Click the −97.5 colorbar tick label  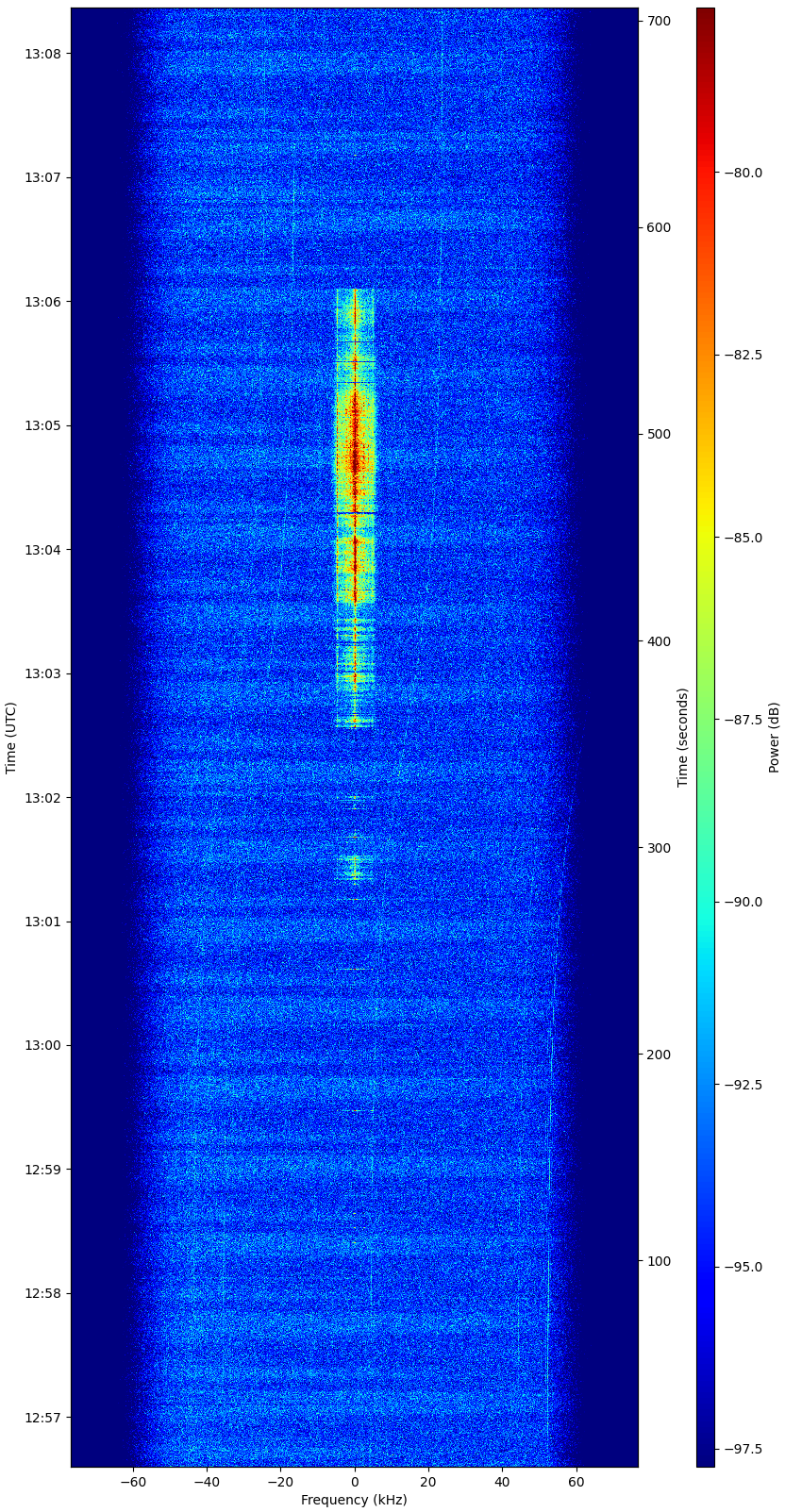[x=743, y=1449]
